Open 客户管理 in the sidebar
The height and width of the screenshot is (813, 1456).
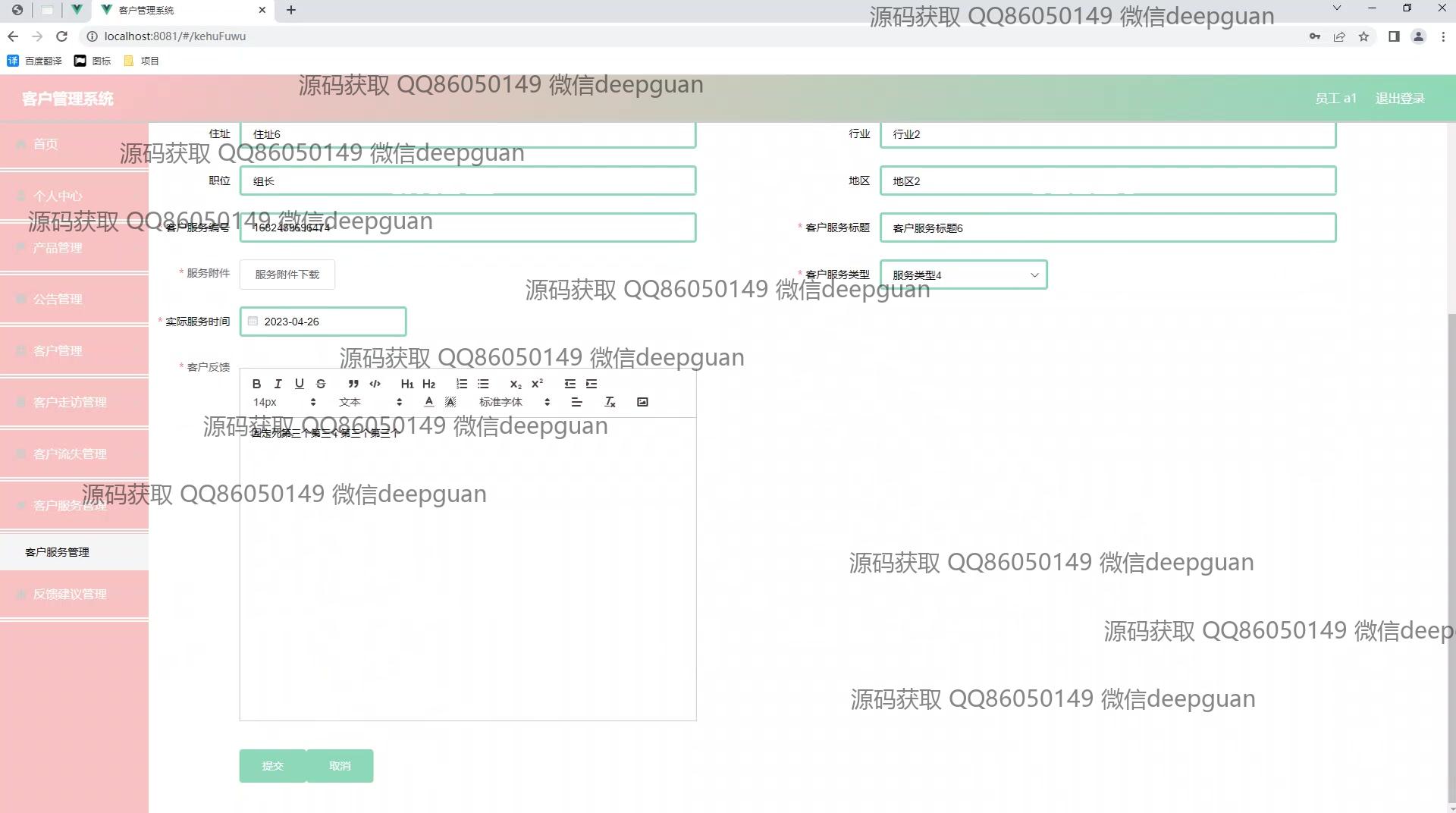pyautogui.click(x=74, y=350)
